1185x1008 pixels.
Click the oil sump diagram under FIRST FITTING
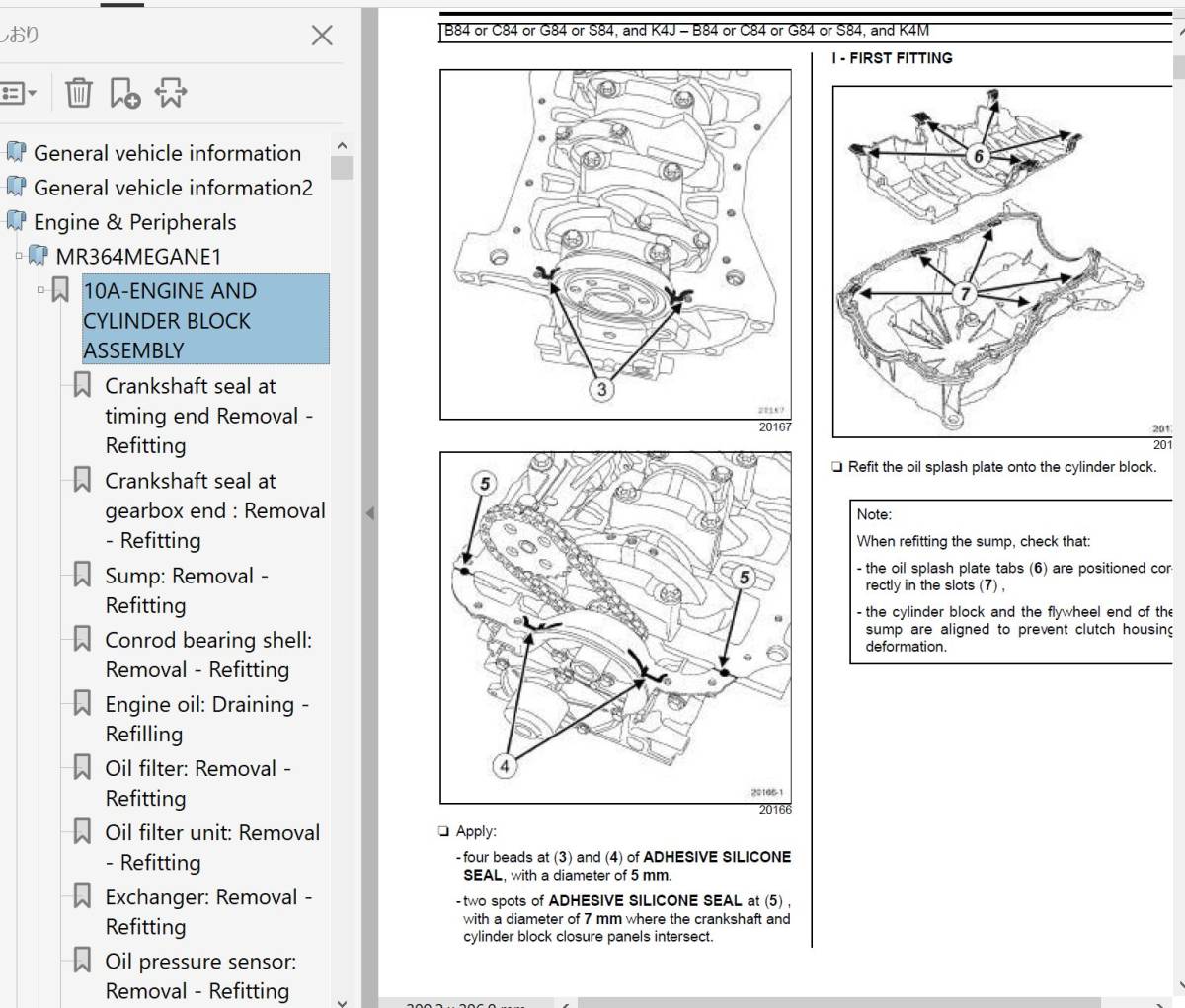tap(1002, 262)
